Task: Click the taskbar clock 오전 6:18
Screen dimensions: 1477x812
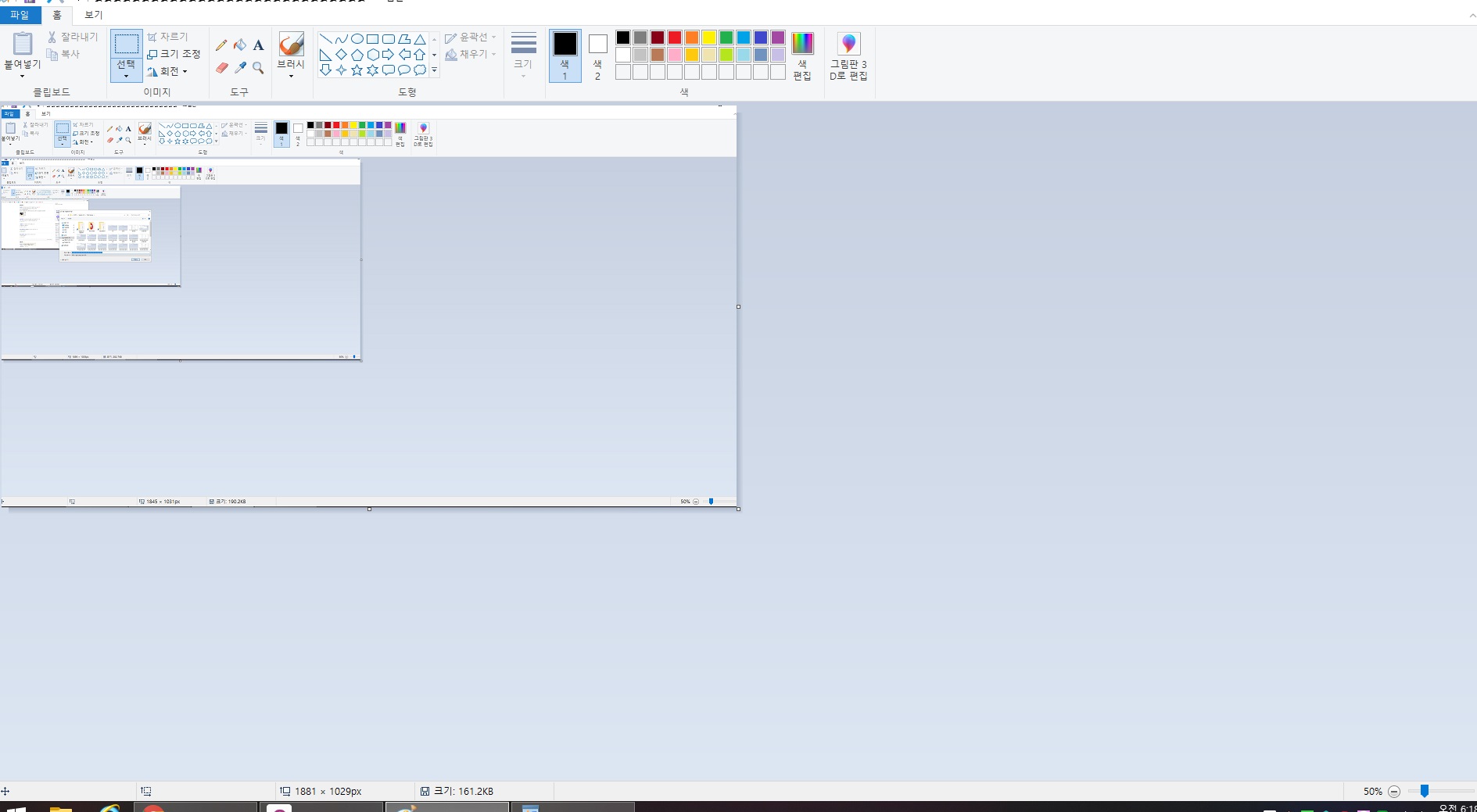Action: tap(1457, 808)
